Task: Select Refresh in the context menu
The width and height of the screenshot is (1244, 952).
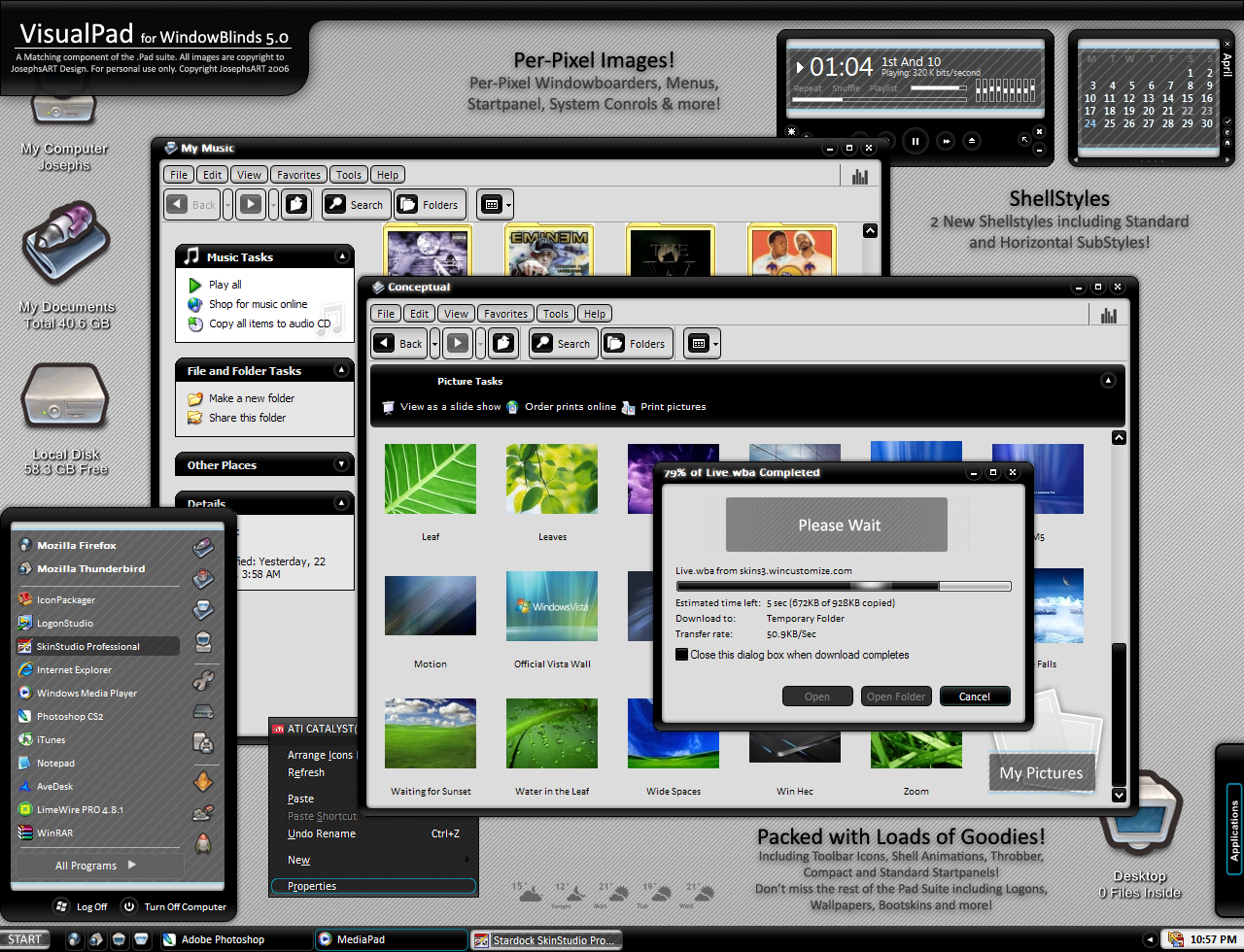Action: click(306, 772)
